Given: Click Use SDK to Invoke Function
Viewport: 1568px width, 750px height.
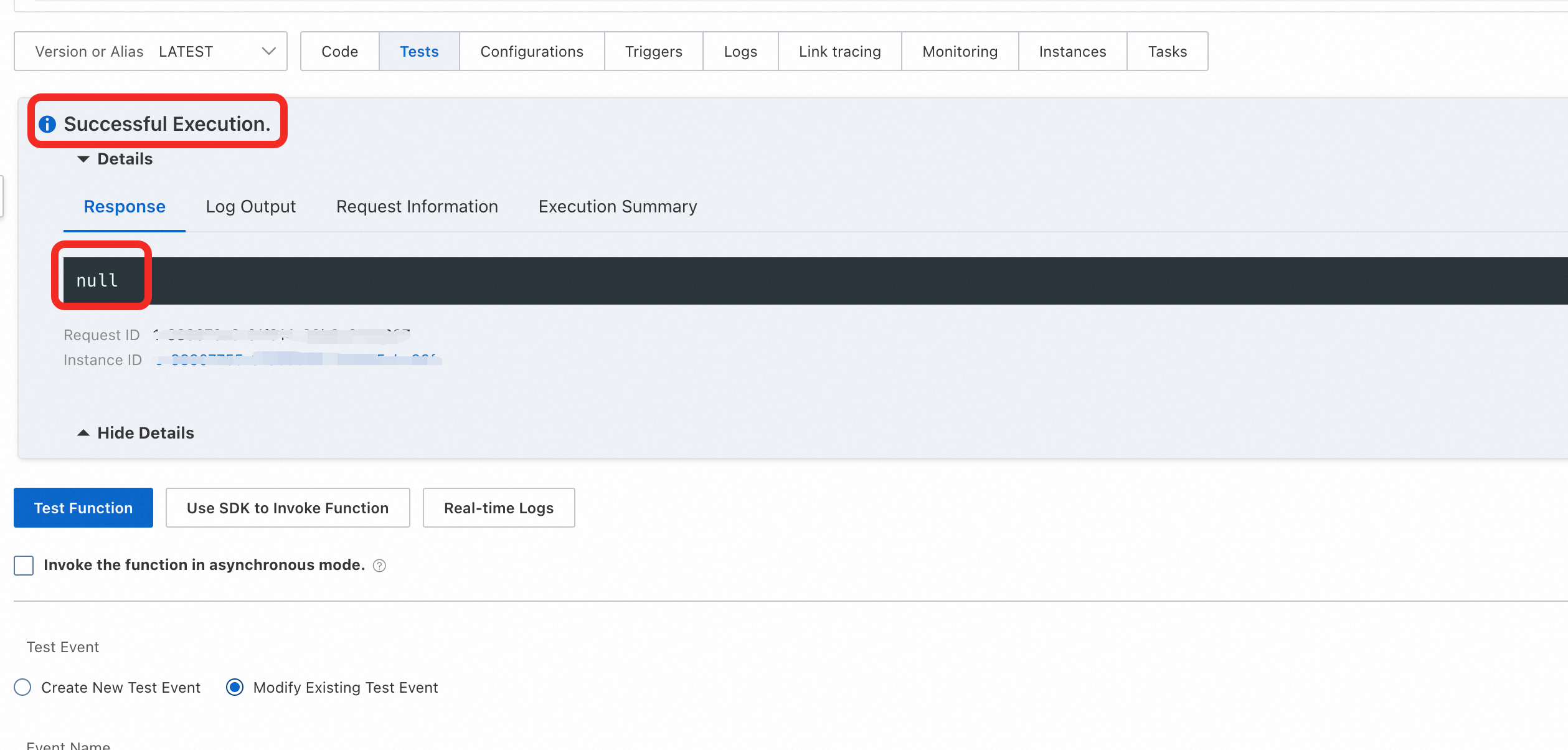Looking at the screenshot, I should click(x=288, y=508).
